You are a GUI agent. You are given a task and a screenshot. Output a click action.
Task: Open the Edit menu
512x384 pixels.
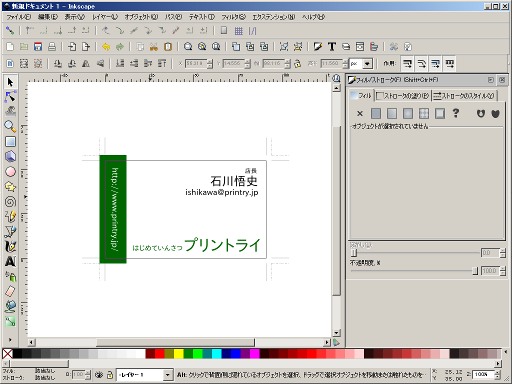(48, 17)
